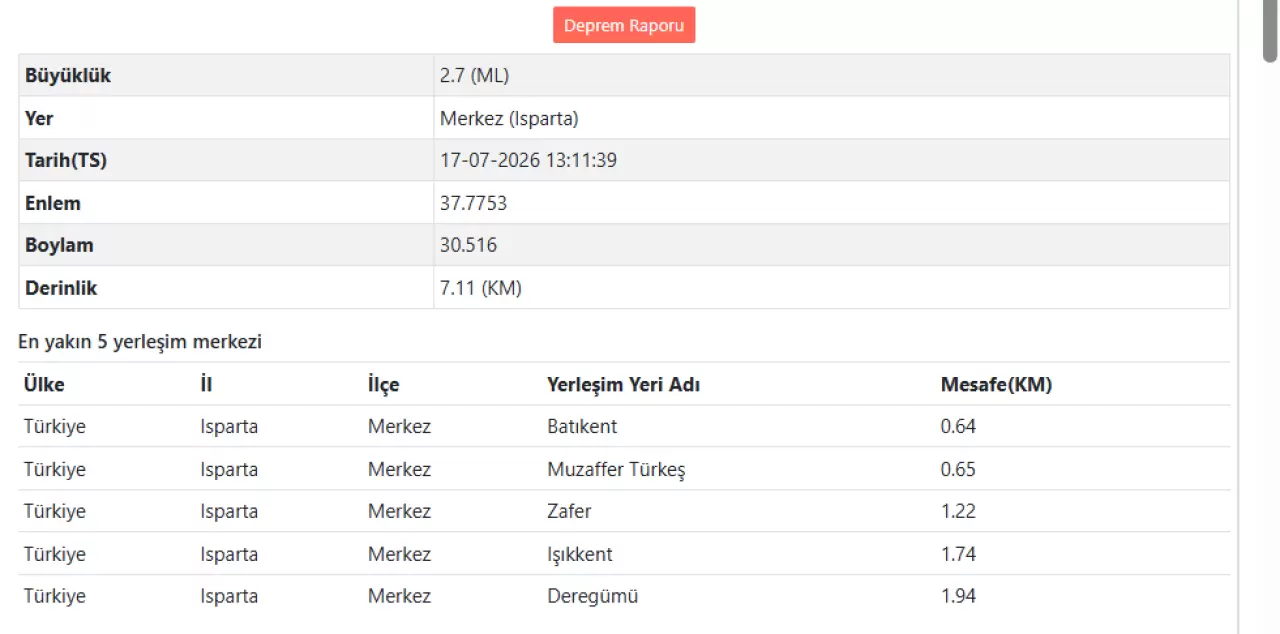Viewport: 1280px width, 634px height.
Task: Click the Deregümü settlement name
Action: click(592, 596)
